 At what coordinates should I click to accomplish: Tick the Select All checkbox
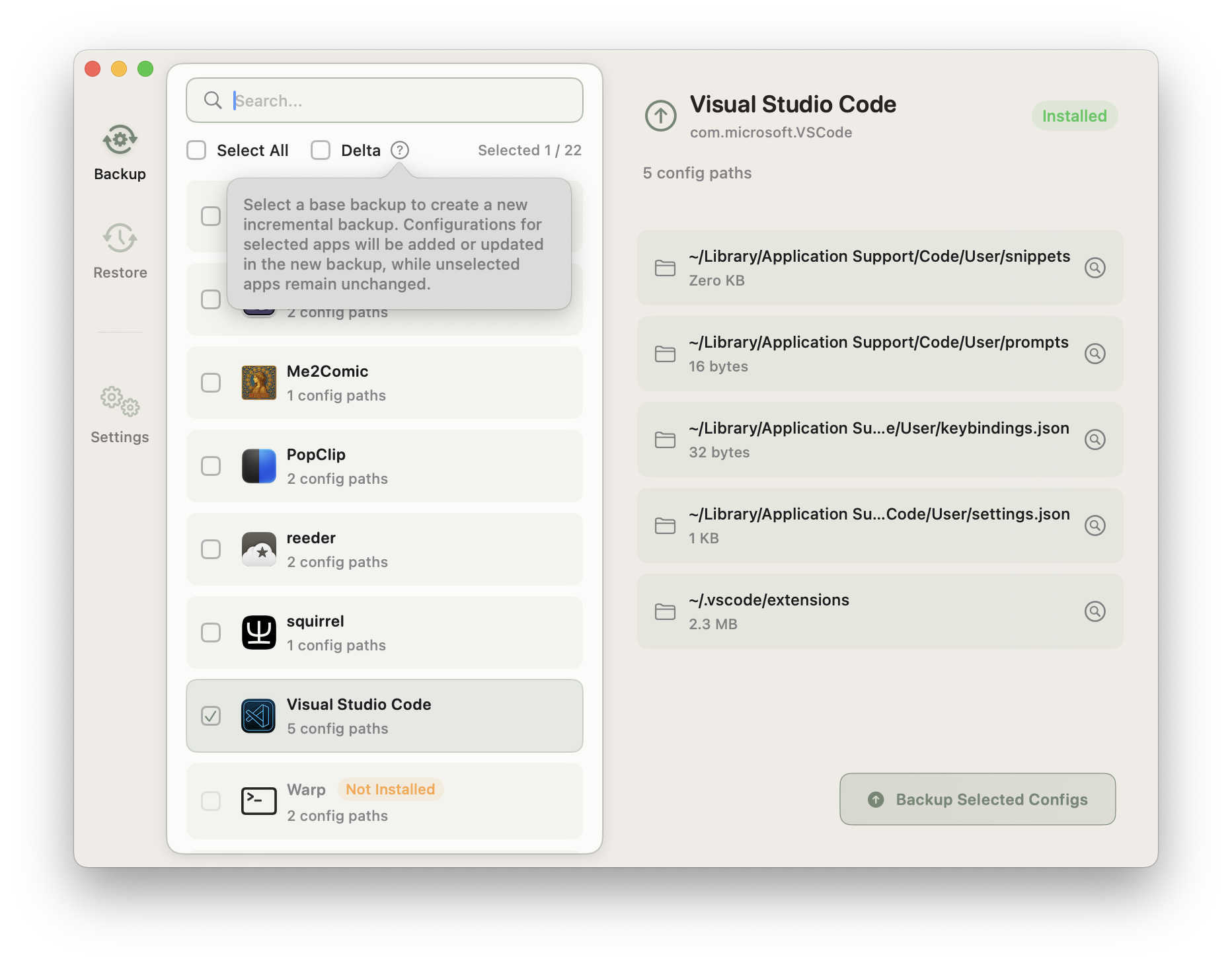pos(196,150)
